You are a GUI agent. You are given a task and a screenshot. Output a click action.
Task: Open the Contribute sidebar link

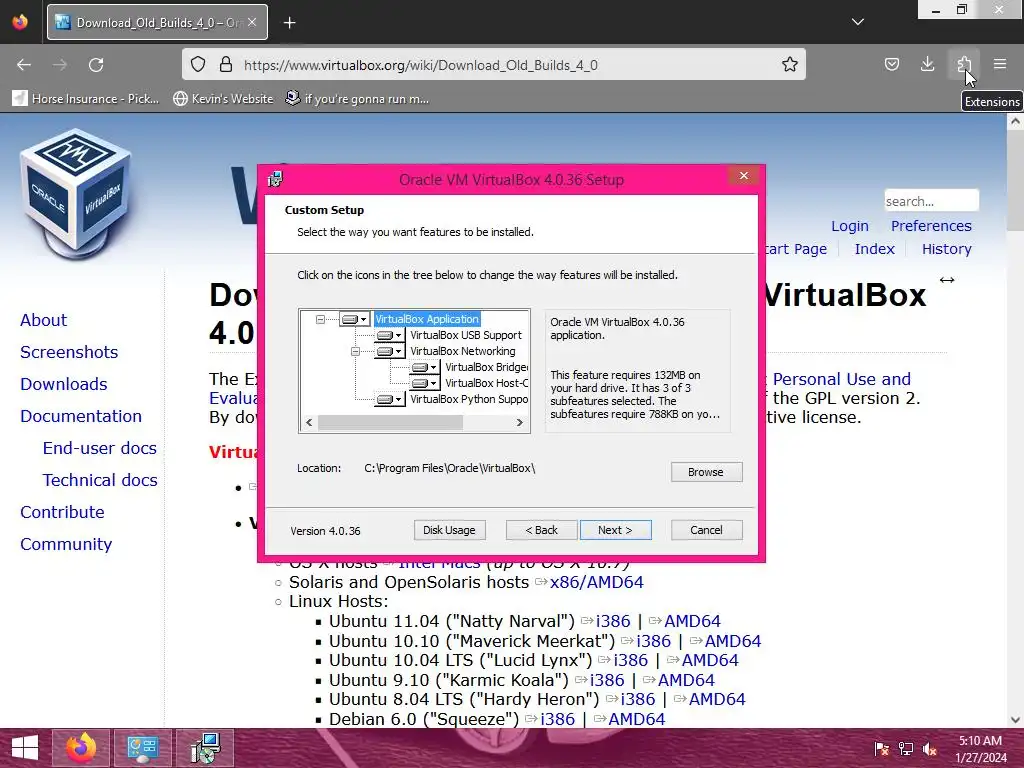tap(62, 512)
